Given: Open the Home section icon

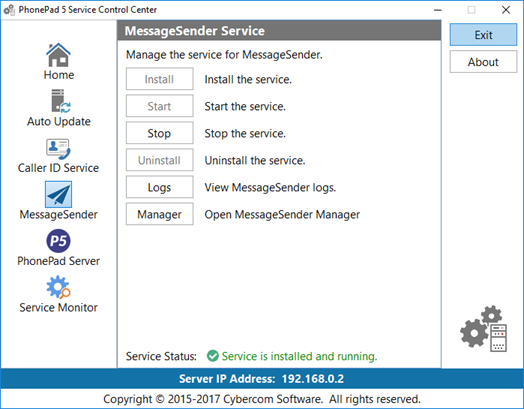Looking at the screenshot, I should (x=58, y=55).
